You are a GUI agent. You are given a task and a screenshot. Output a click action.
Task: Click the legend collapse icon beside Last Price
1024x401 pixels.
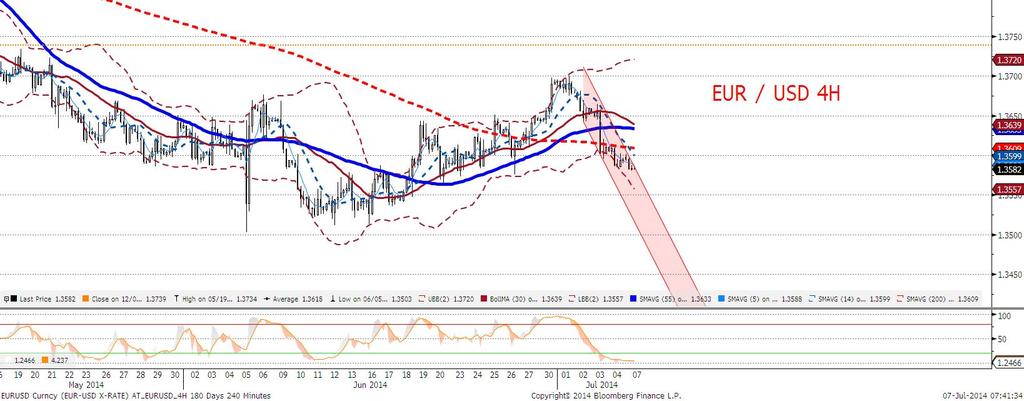(x=6, y=298)
